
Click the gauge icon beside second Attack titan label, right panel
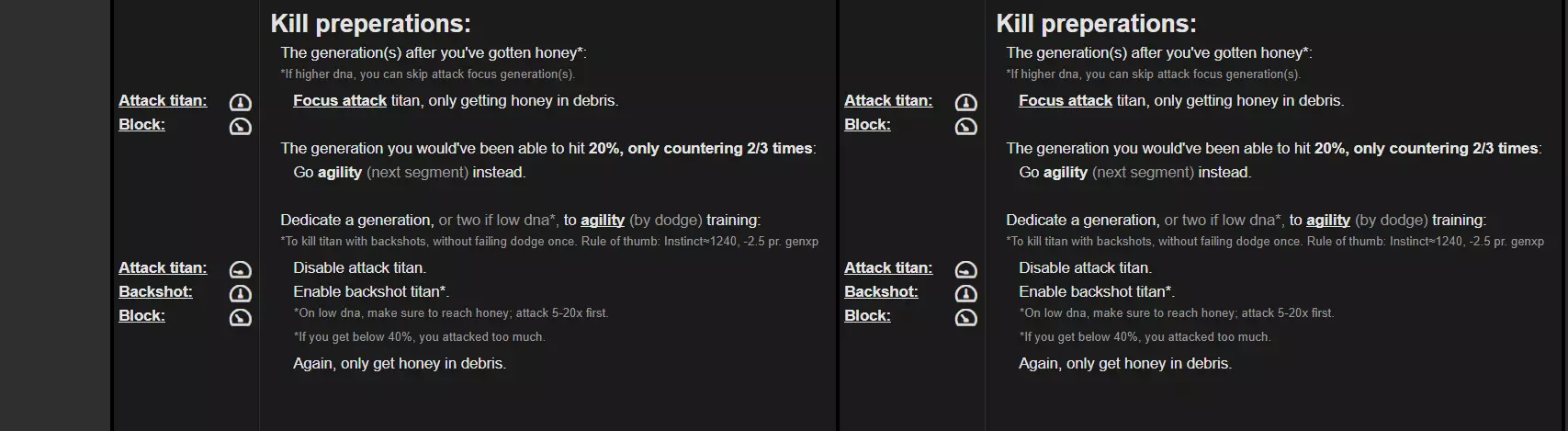(965, 269)
